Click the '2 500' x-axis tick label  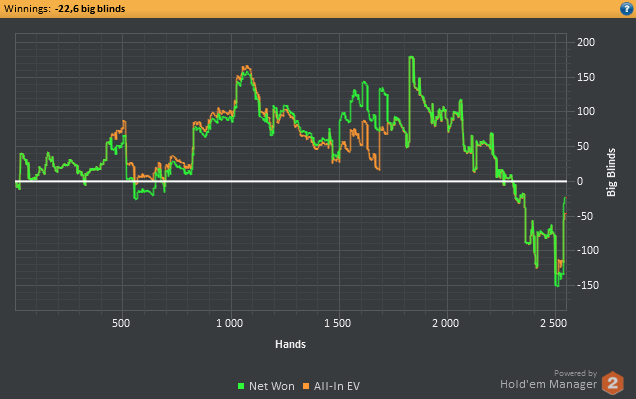point(554,323)
